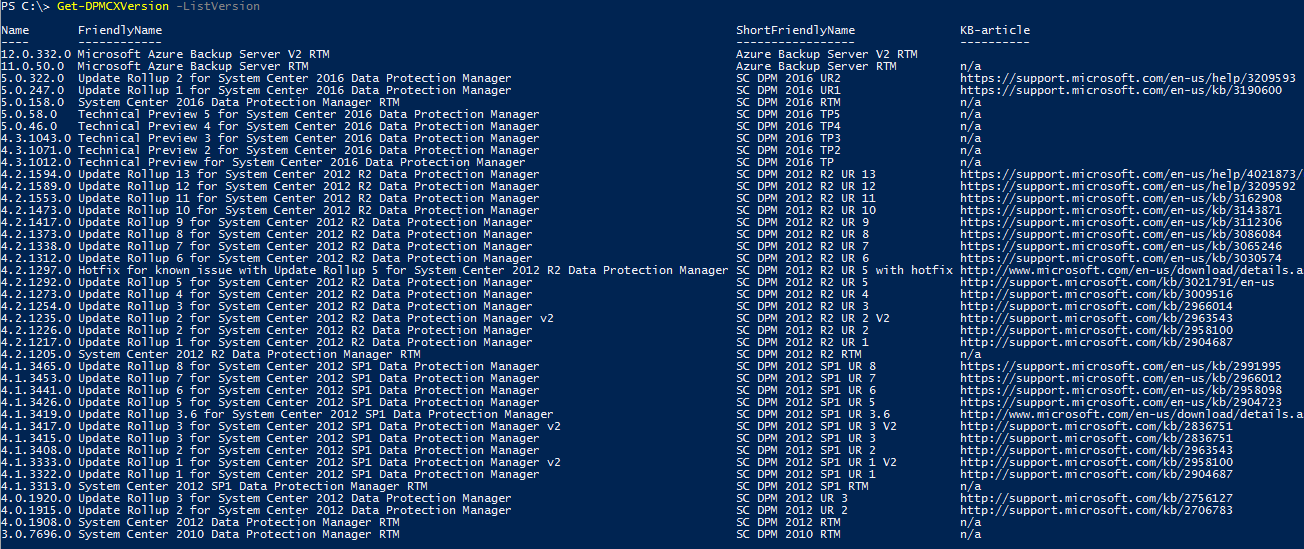This screenshot has width=1304, height=549.
Task: Click the FriendlyName column header
Action: coord(120,30)
